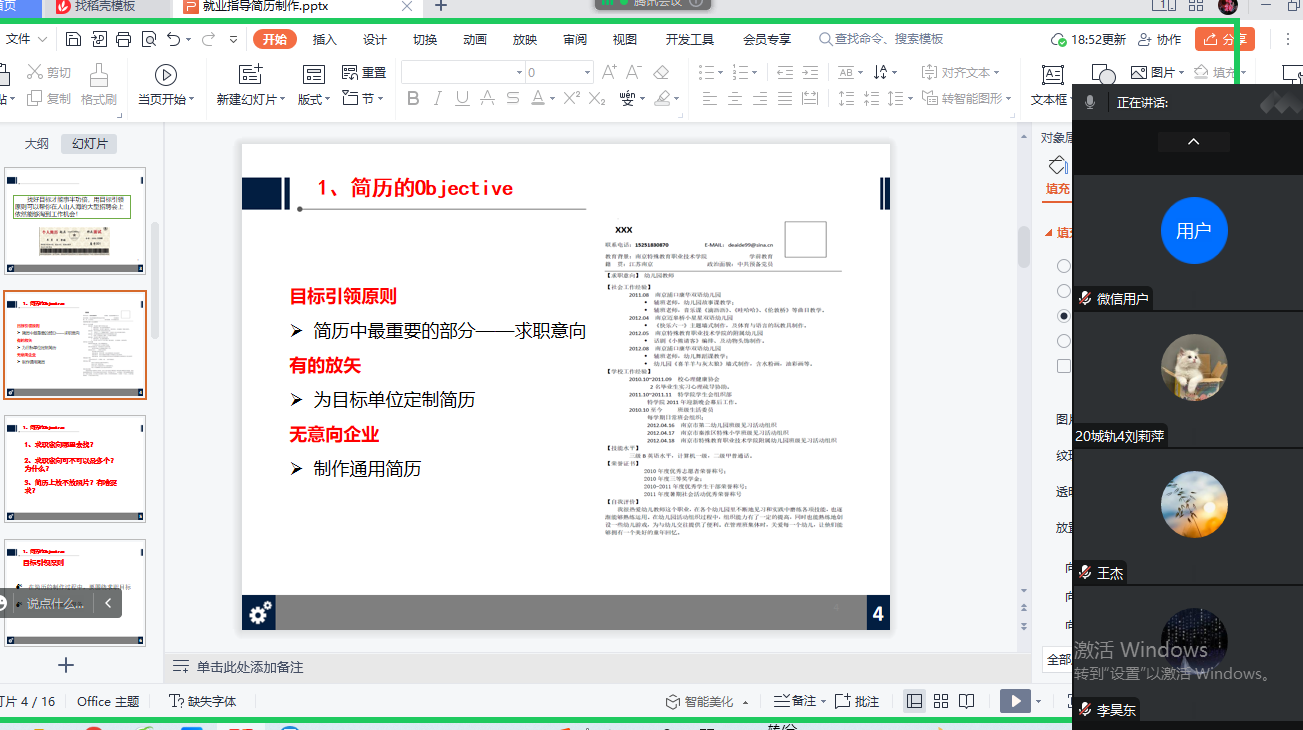The width and height of the screenshot is (1303, 730).
Task: Click the orange Share (分享) button
Action: tap(1223, 39)
